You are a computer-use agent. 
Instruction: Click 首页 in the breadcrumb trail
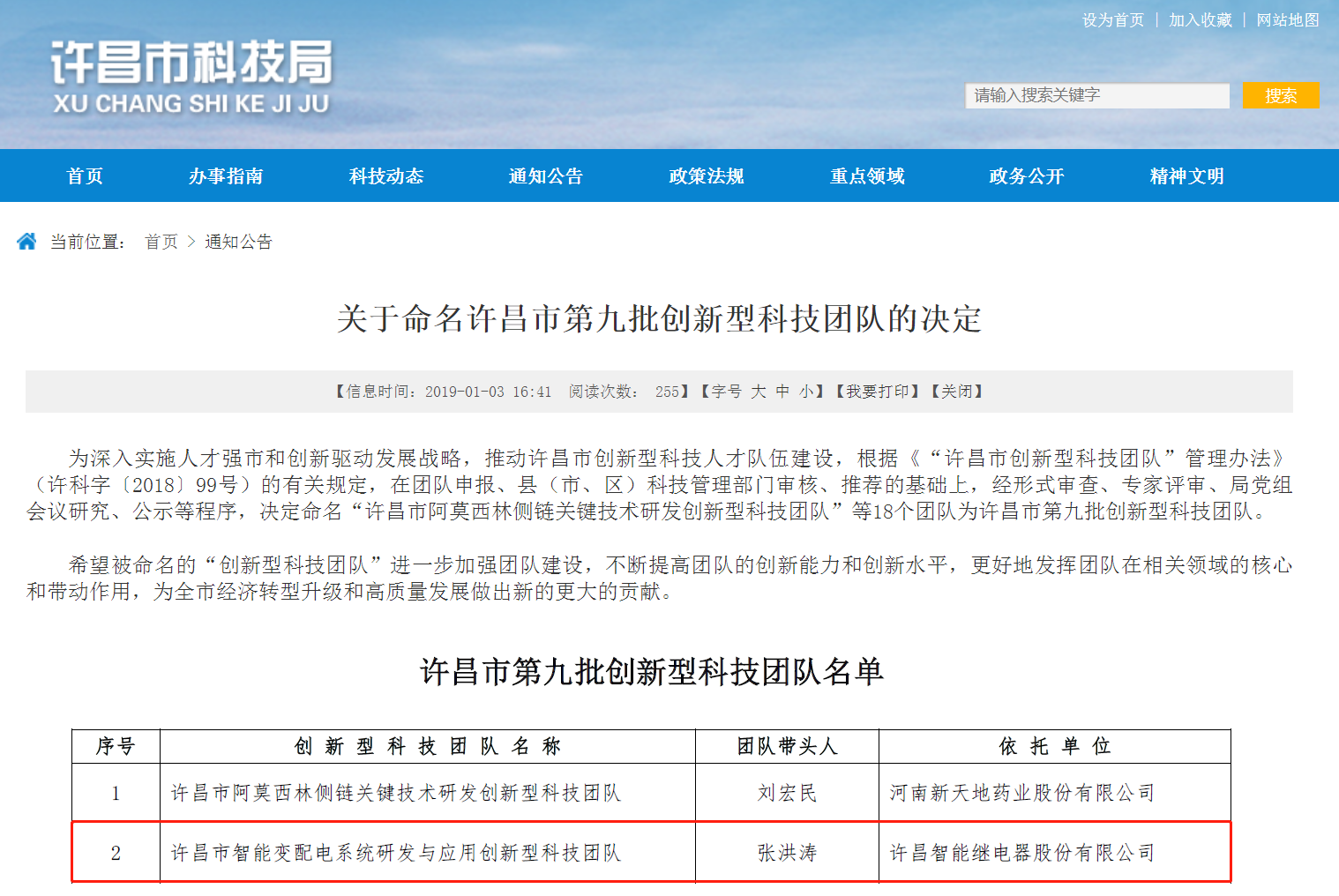click(x=161, y=242)
